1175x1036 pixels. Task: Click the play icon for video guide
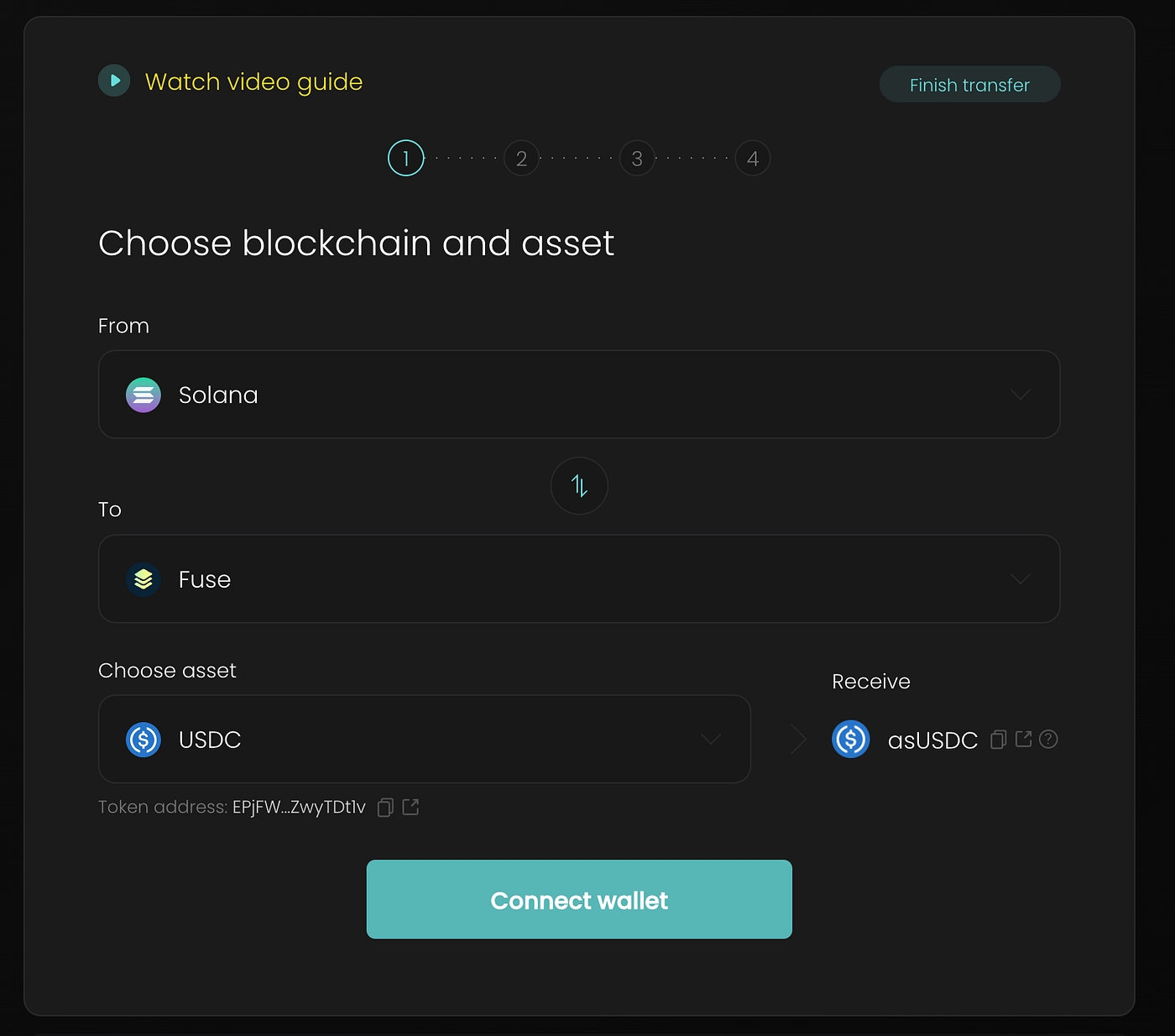114,81
